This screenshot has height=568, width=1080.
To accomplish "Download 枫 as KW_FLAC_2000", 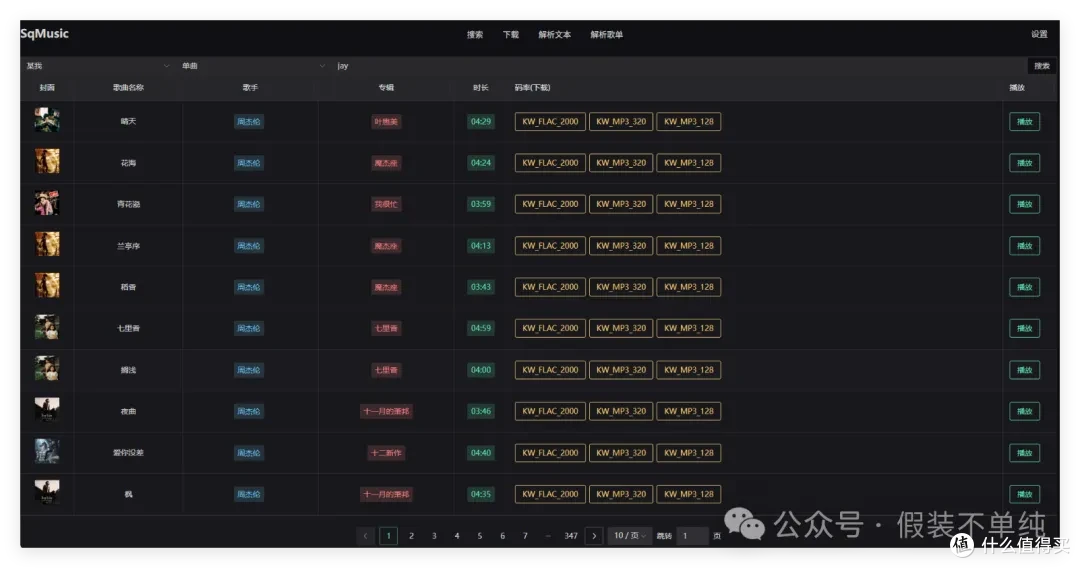I will coord(550,494).
